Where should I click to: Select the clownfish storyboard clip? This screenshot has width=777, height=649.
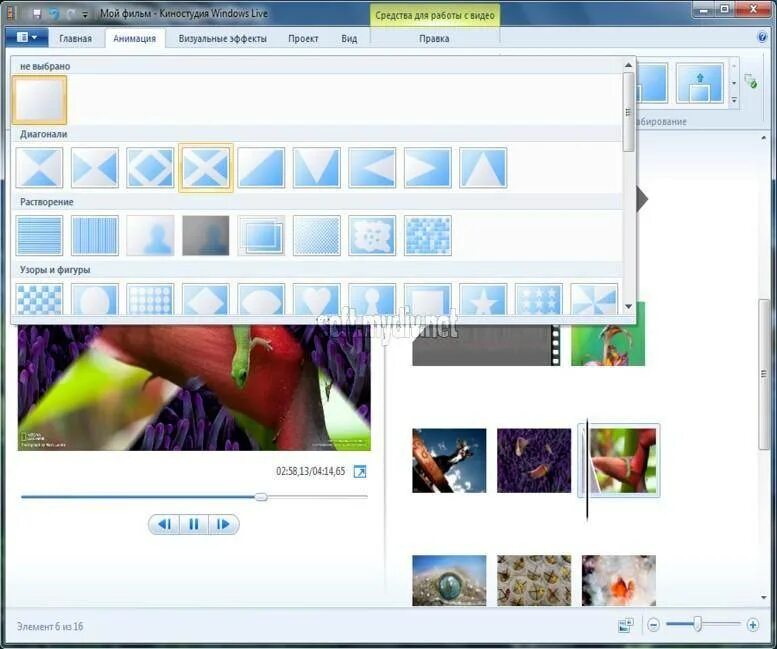pyautogui.click(x=619, y=581)
